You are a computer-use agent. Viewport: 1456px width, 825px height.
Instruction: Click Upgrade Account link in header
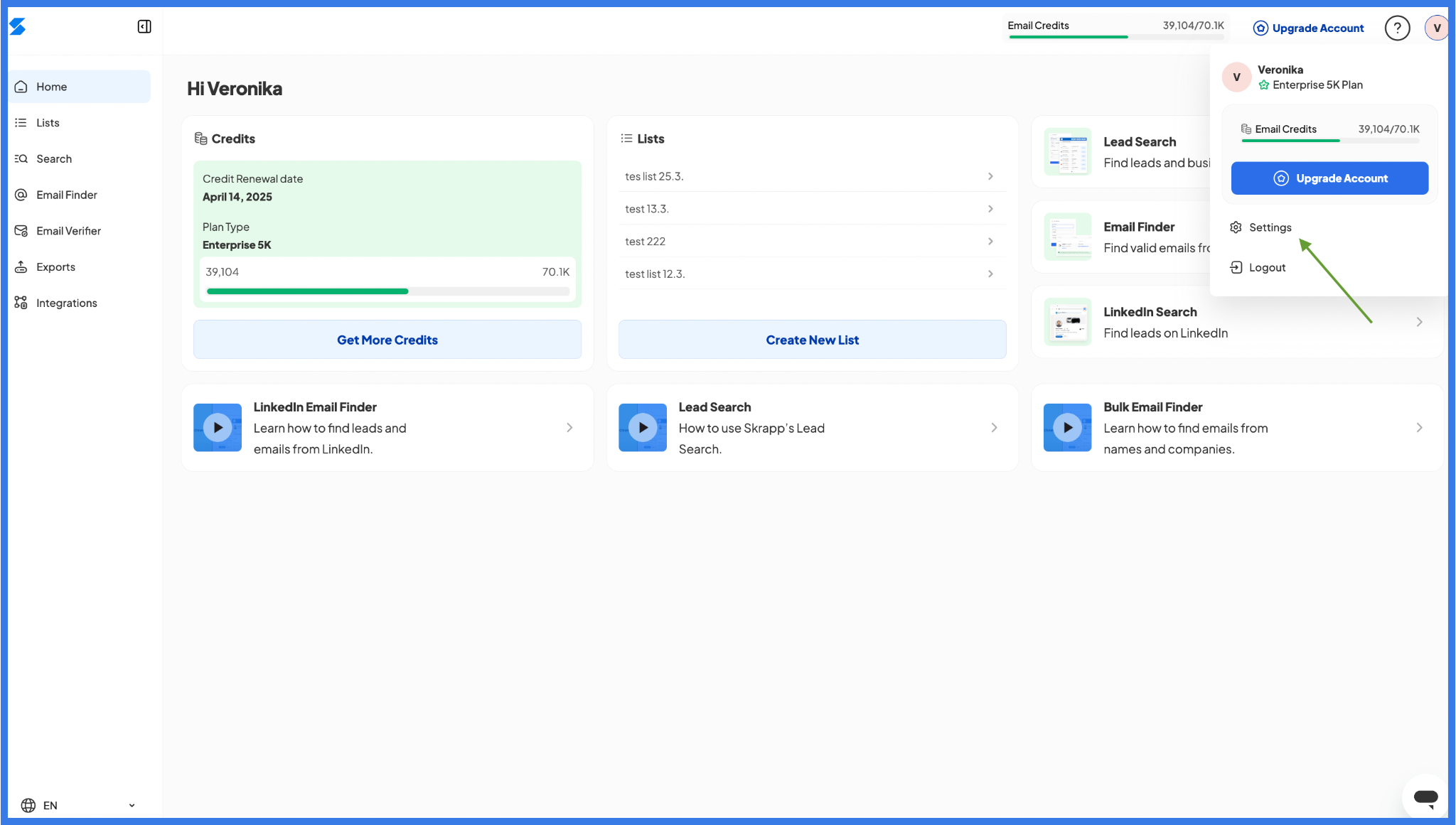pyautogui.click(x=1308, y=28)
